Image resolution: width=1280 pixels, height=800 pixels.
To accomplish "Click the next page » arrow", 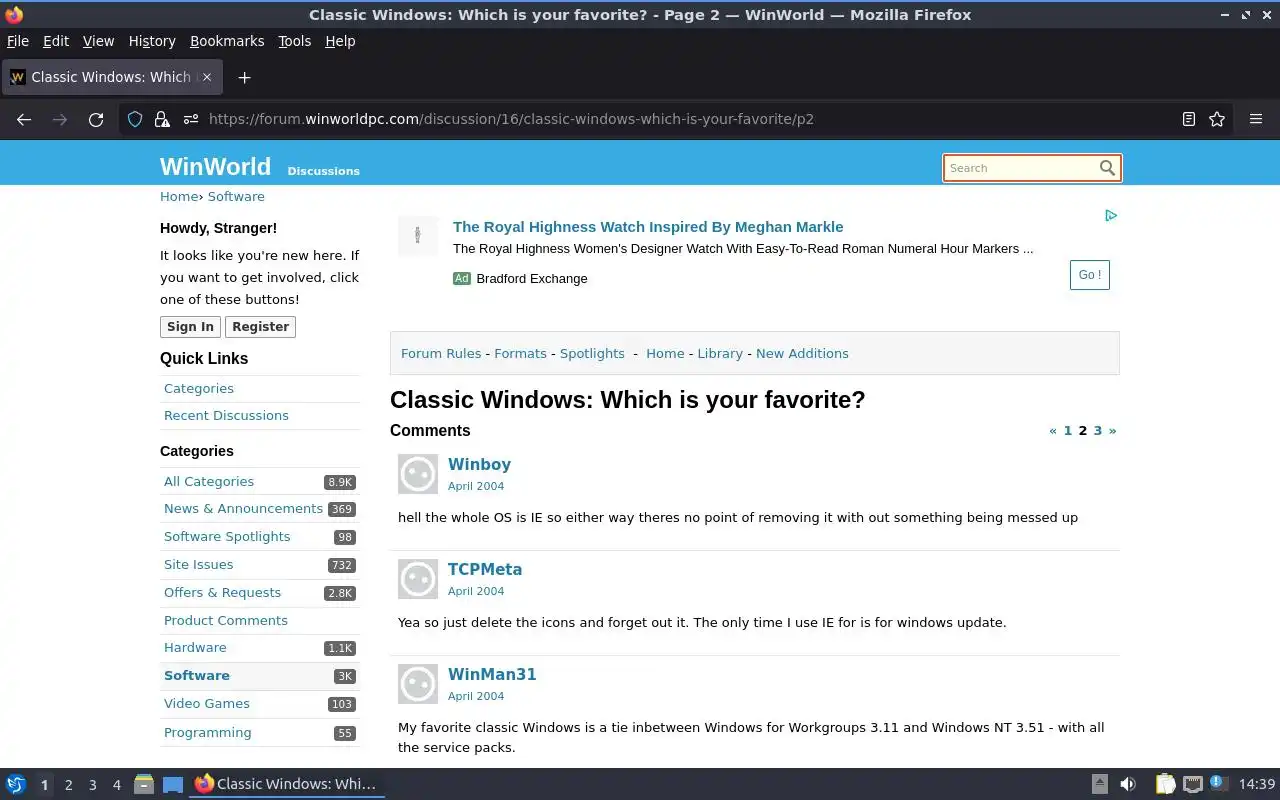I will [1112, 431].
